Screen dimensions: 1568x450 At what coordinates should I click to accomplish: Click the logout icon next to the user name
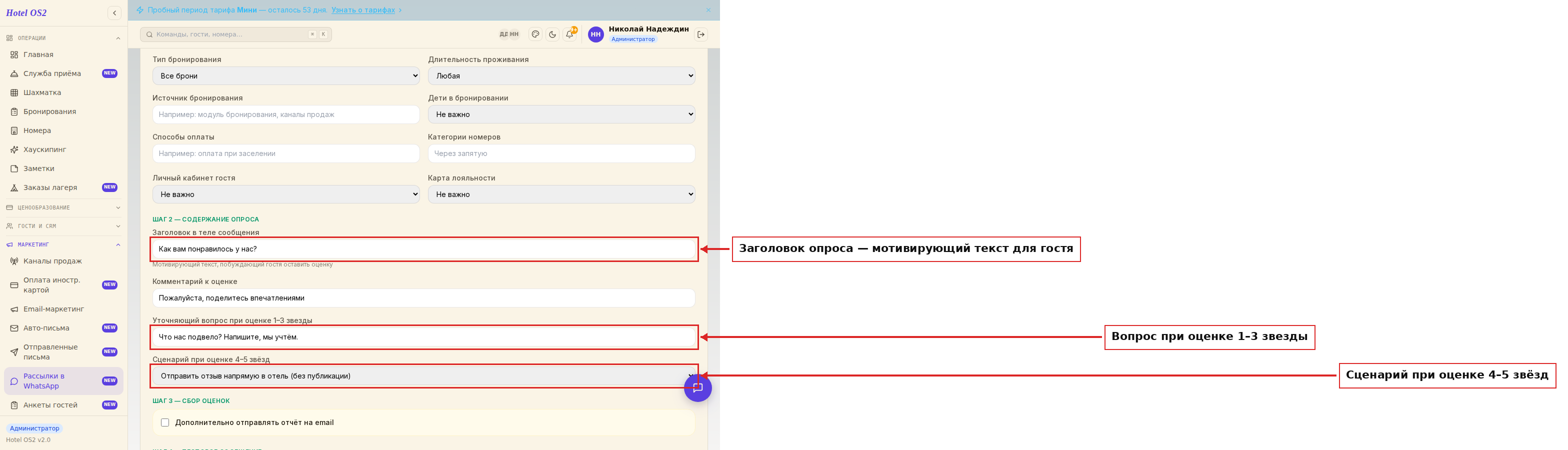(700, 34)
